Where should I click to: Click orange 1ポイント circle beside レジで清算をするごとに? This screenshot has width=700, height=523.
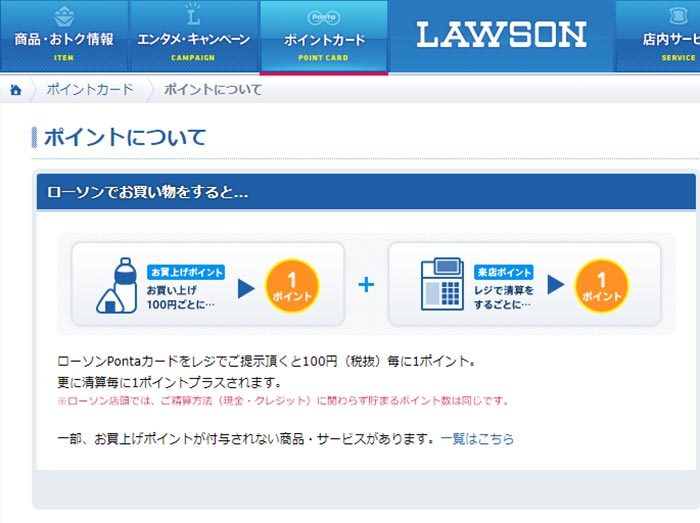point(602,286)
